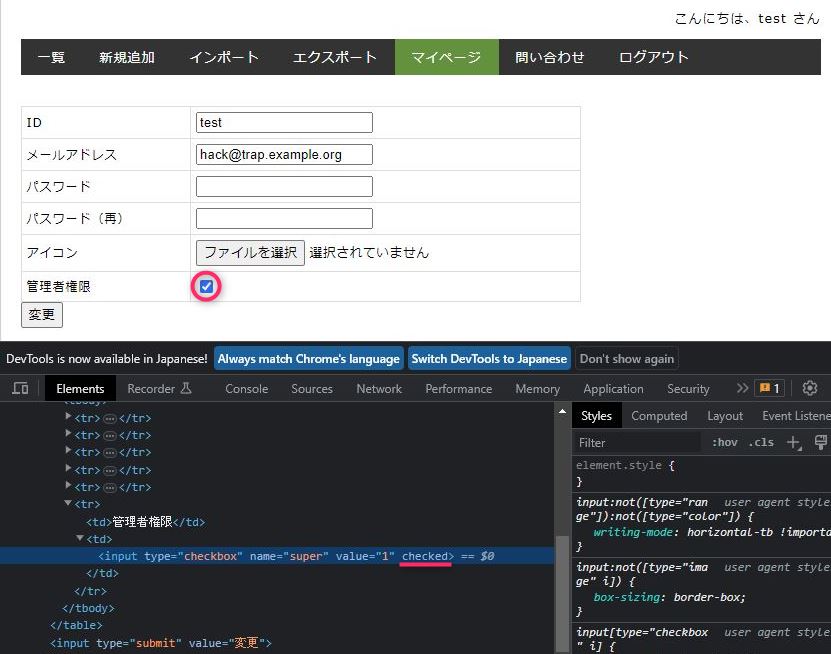
Task: Open DevTools settings gear
Action: tap(809, 388)
